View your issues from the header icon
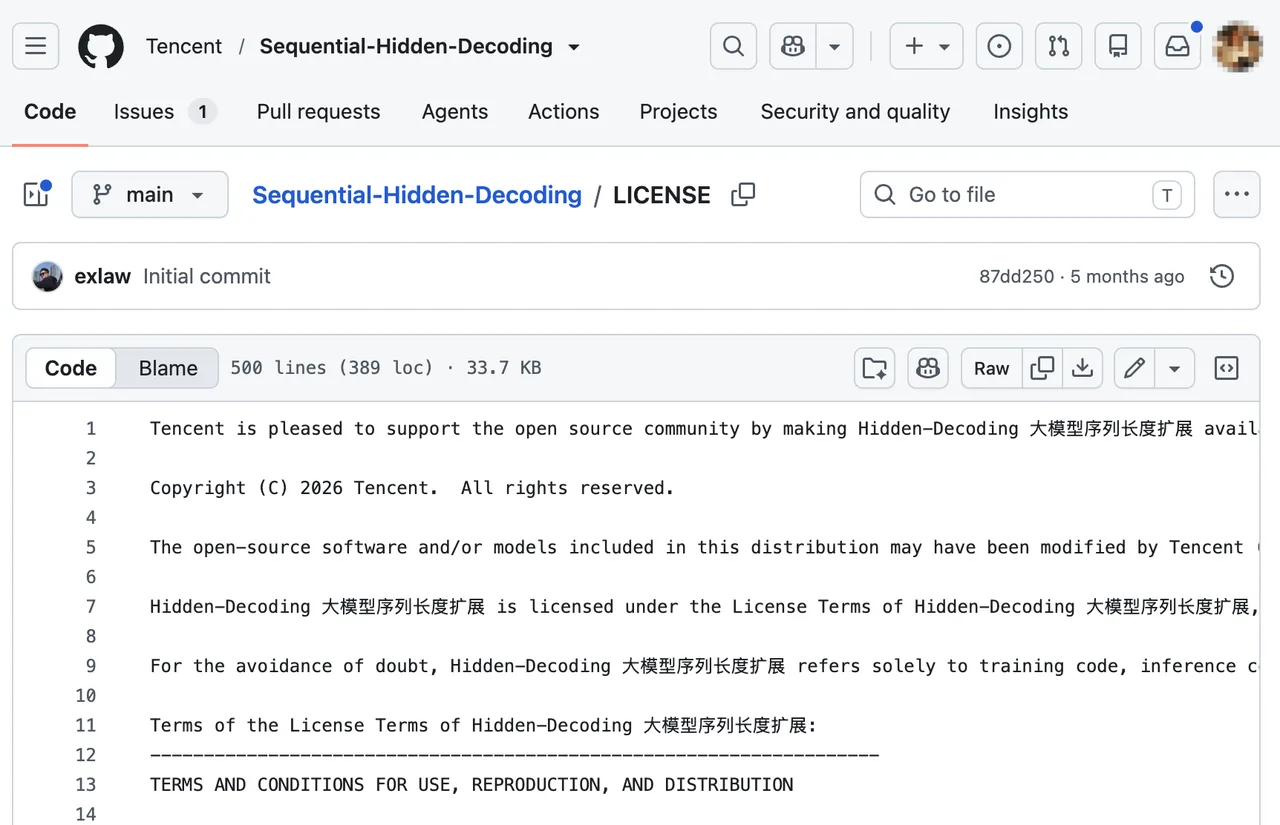 pyautogui.click(x=999, y=46)
